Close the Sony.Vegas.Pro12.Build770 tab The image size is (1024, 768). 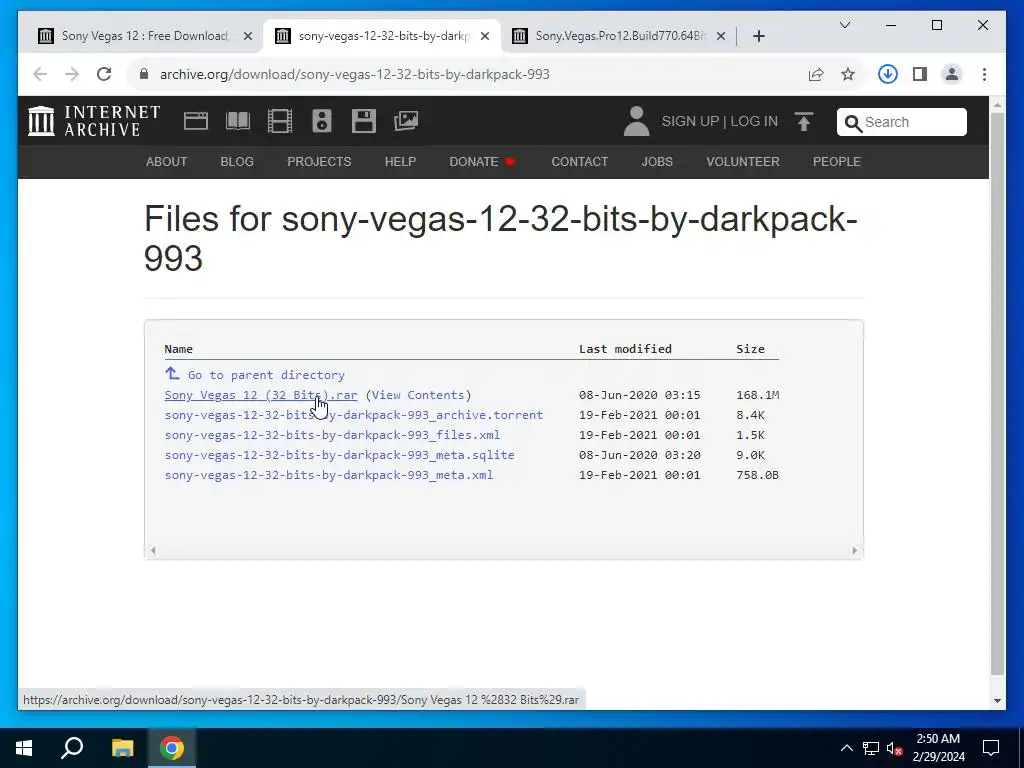[721, 37]
